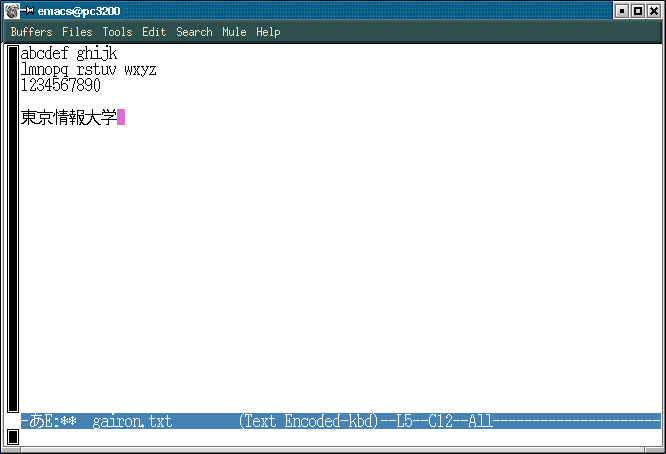
Task: Click the window menu icon in title bar
Action: [12, 11]
